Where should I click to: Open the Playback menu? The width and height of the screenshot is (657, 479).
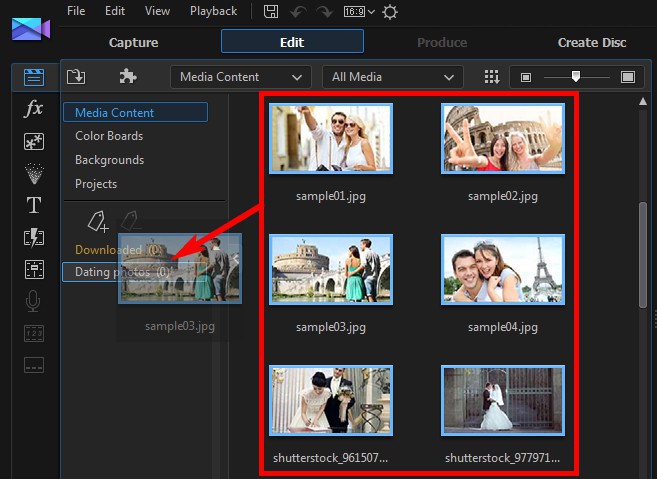tap(213, 11)
